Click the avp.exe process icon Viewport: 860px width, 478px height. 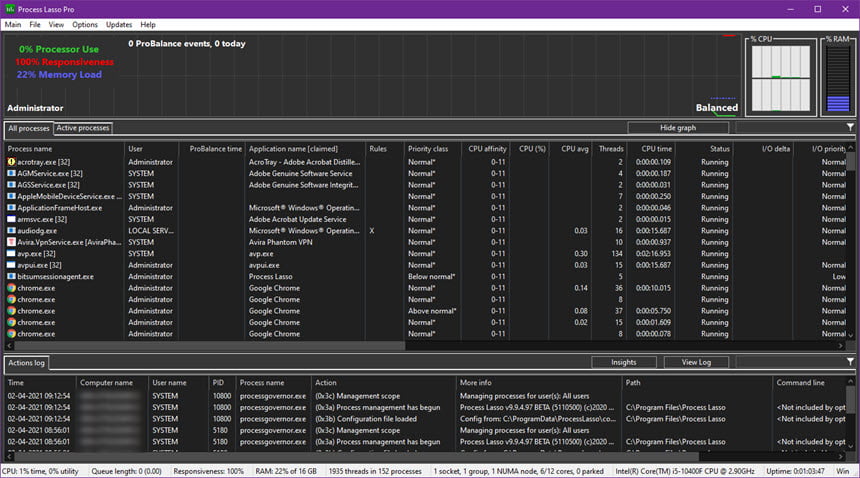(11, 254)
